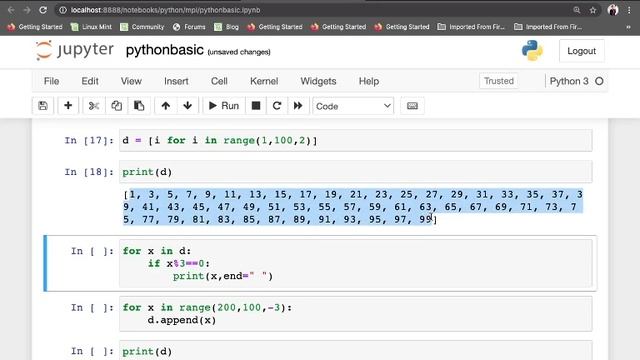Open the cell type dropdown showing Code

(353, 106)
